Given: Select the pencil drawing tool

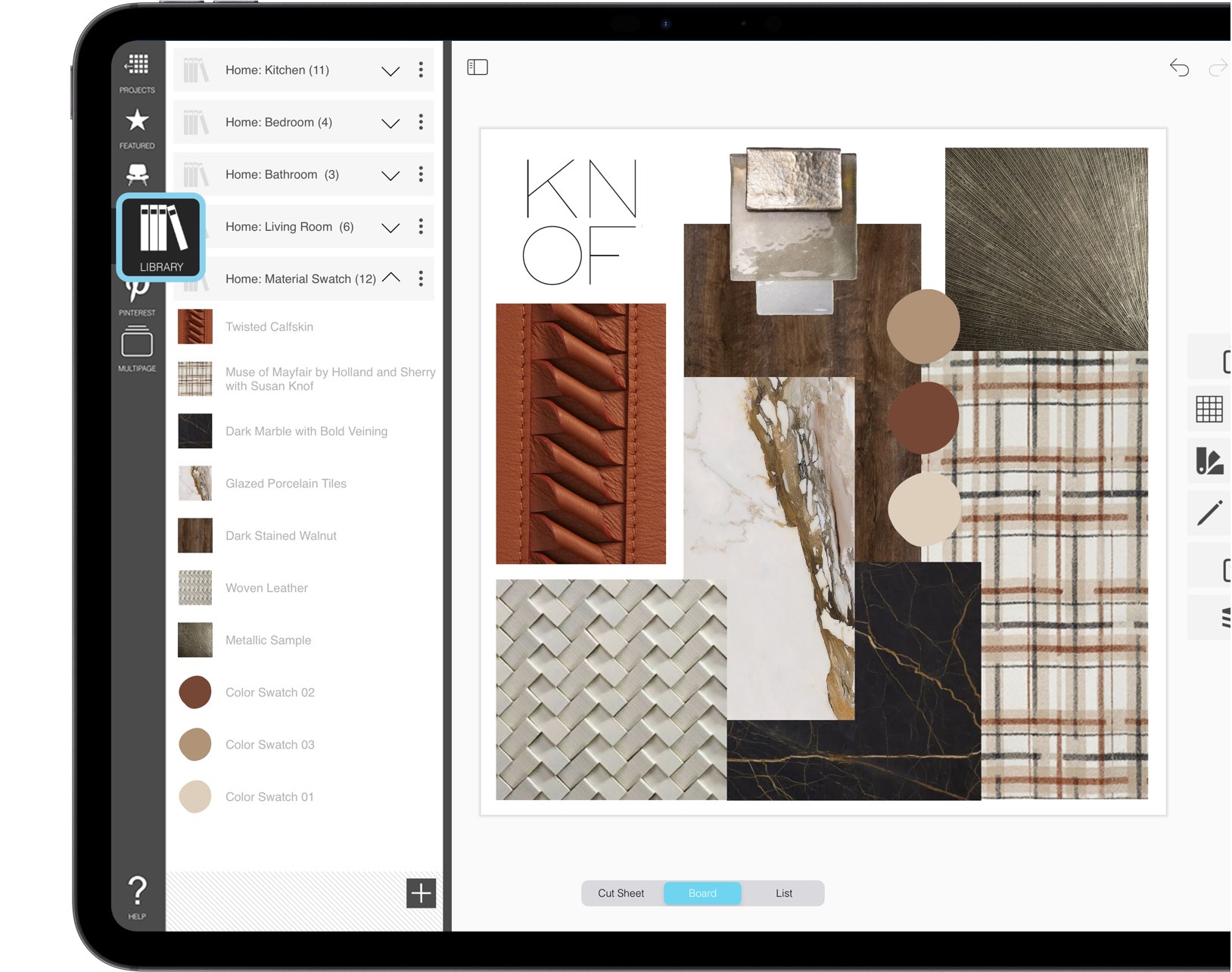Looking at the screenshot, I should point(1212,512).
